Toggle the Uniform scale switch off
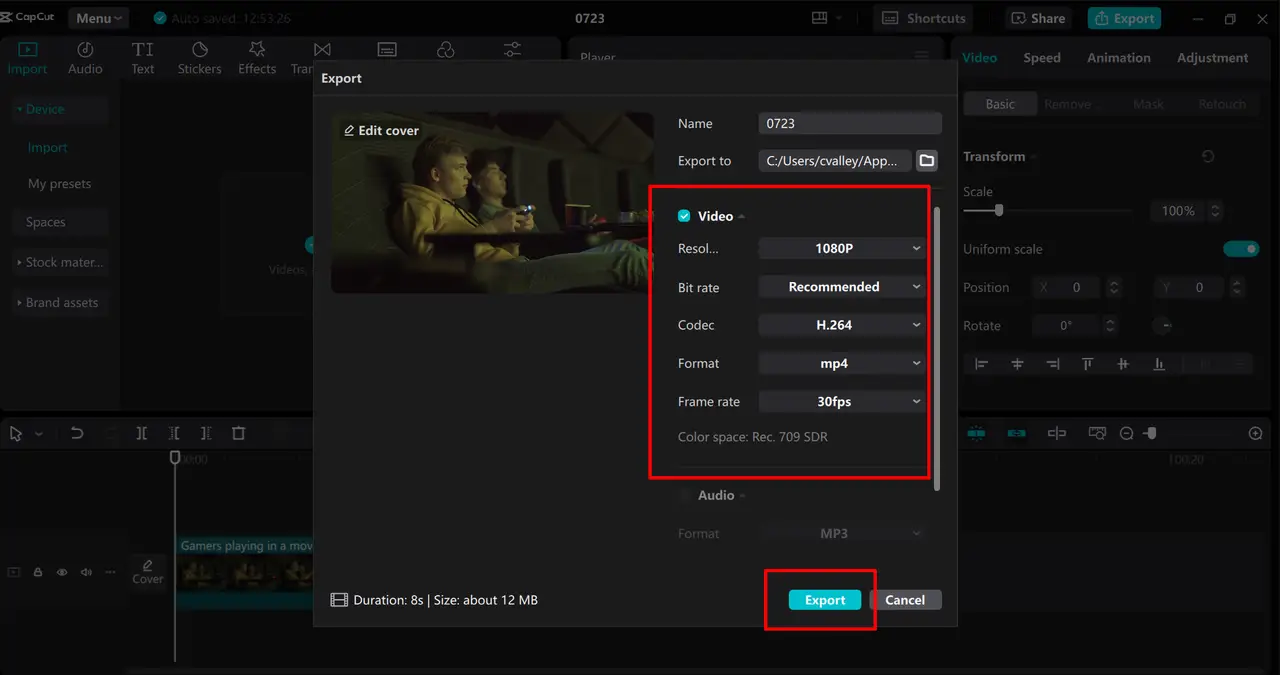 [x=1241, y=249]
